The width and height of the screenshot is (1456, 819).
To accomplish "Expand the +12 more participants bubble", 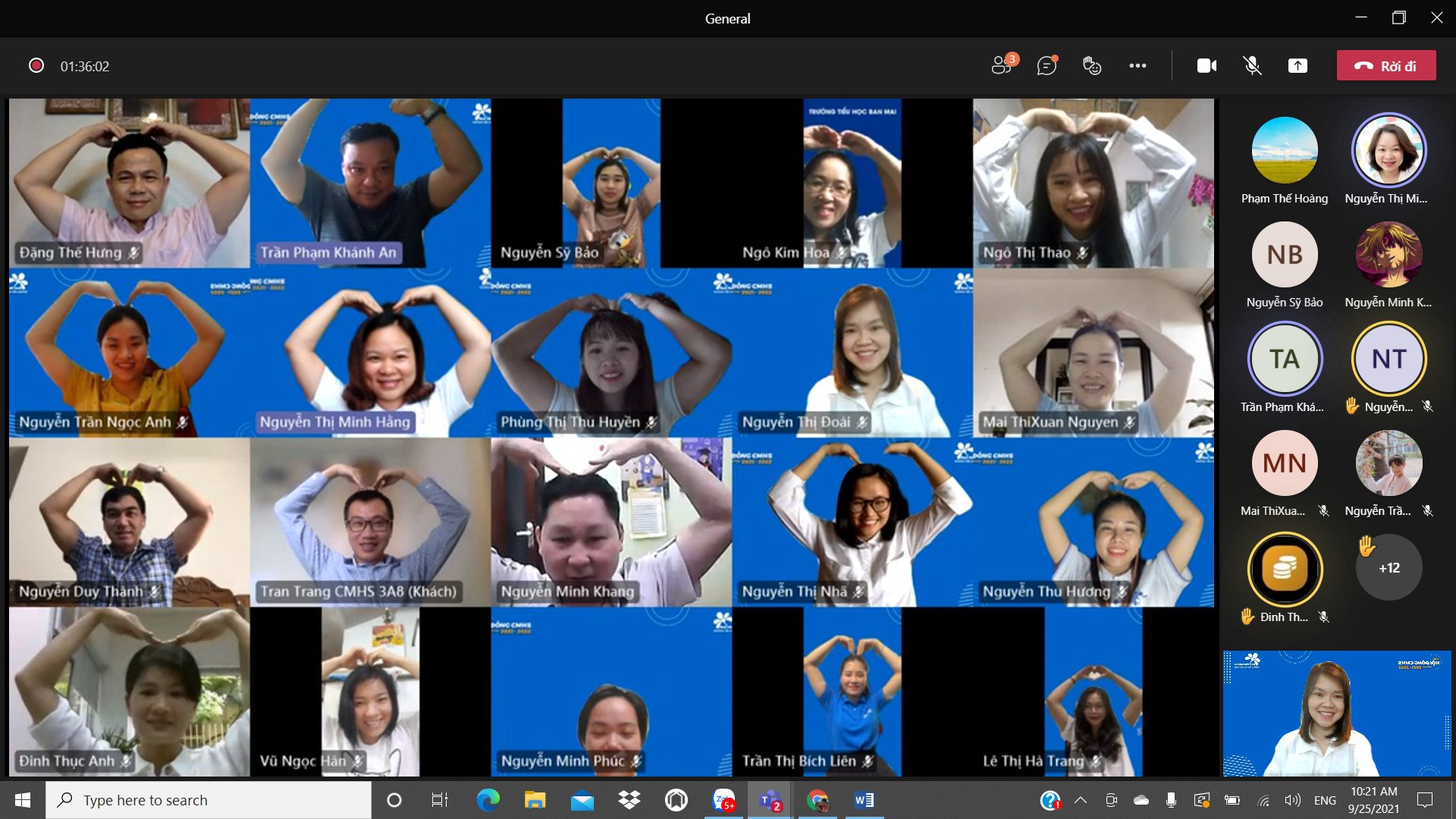I will click(x=1389, y=568).
